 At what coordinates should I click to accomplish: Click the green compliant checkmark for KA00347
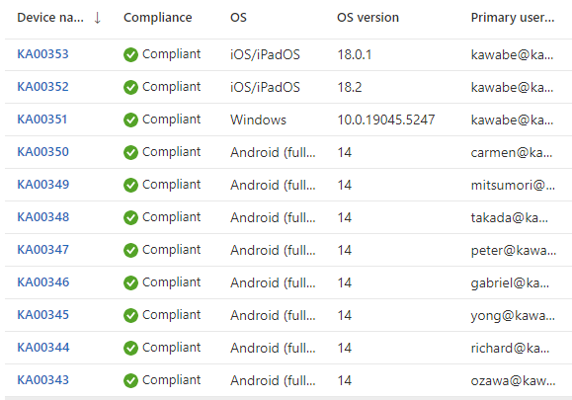(x=131, y=250)
